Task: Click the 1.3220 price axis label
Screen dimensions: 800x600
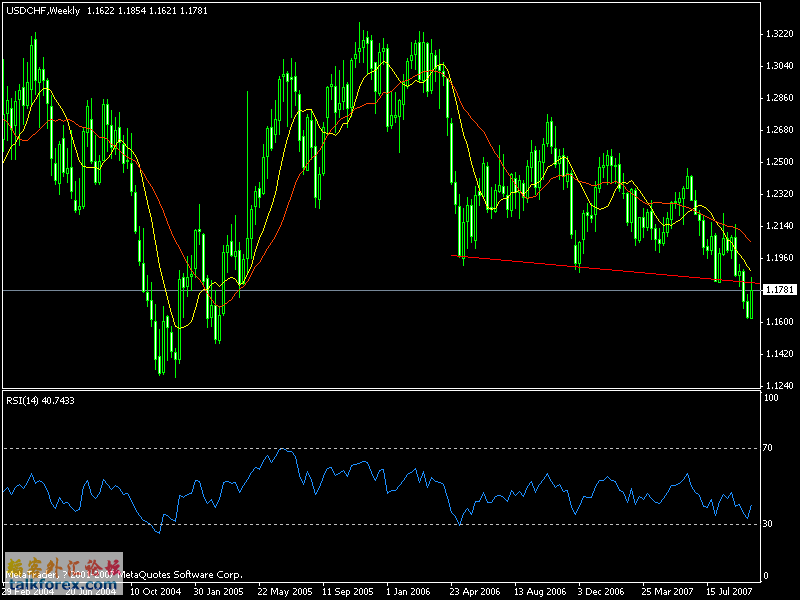Action: [x=777, y=33]
